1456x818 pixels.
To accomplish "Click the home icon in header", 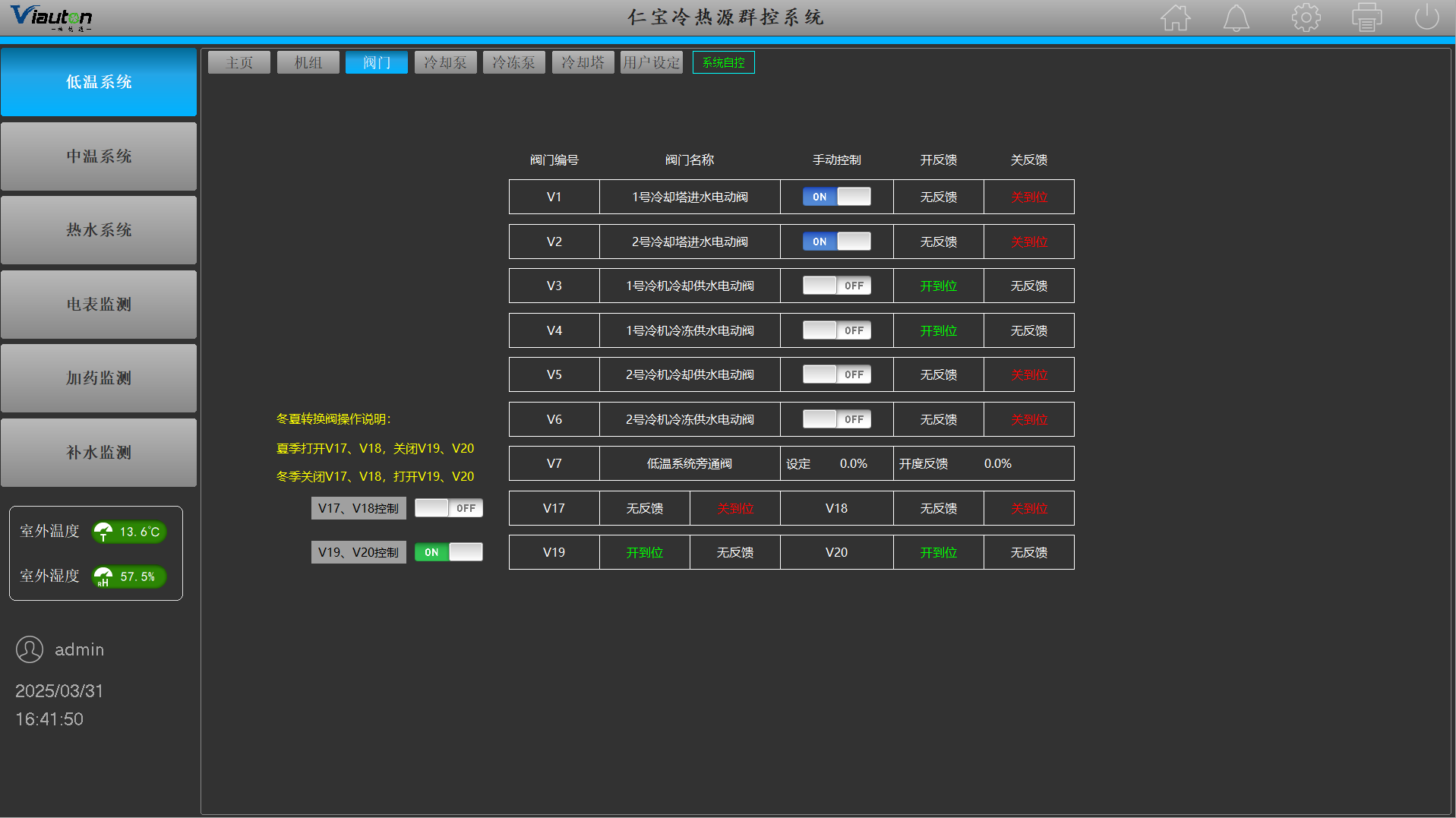I will [x=1175, y=17].
